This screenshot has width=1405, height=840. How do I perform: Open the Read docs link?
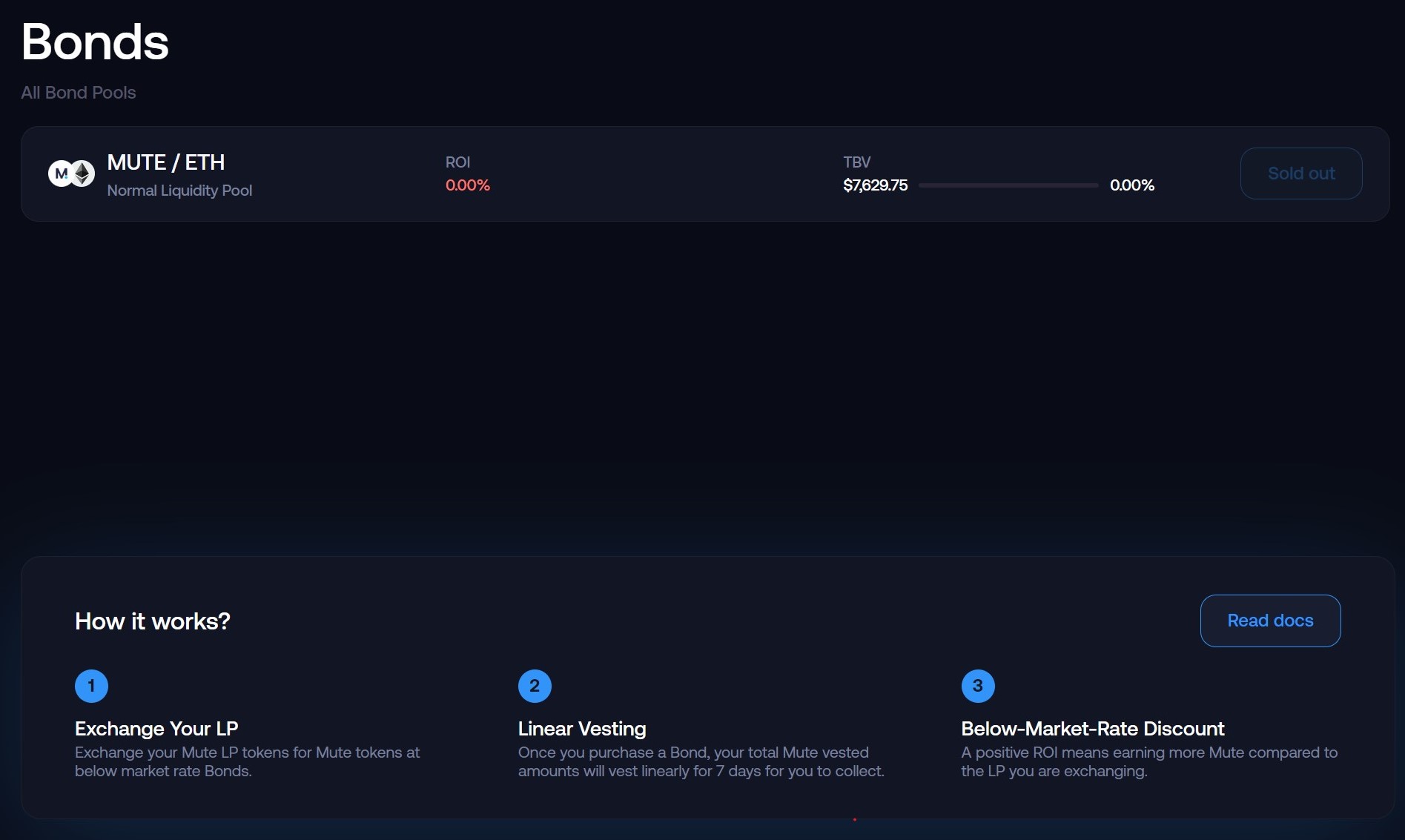click(x=1270, y=621)
